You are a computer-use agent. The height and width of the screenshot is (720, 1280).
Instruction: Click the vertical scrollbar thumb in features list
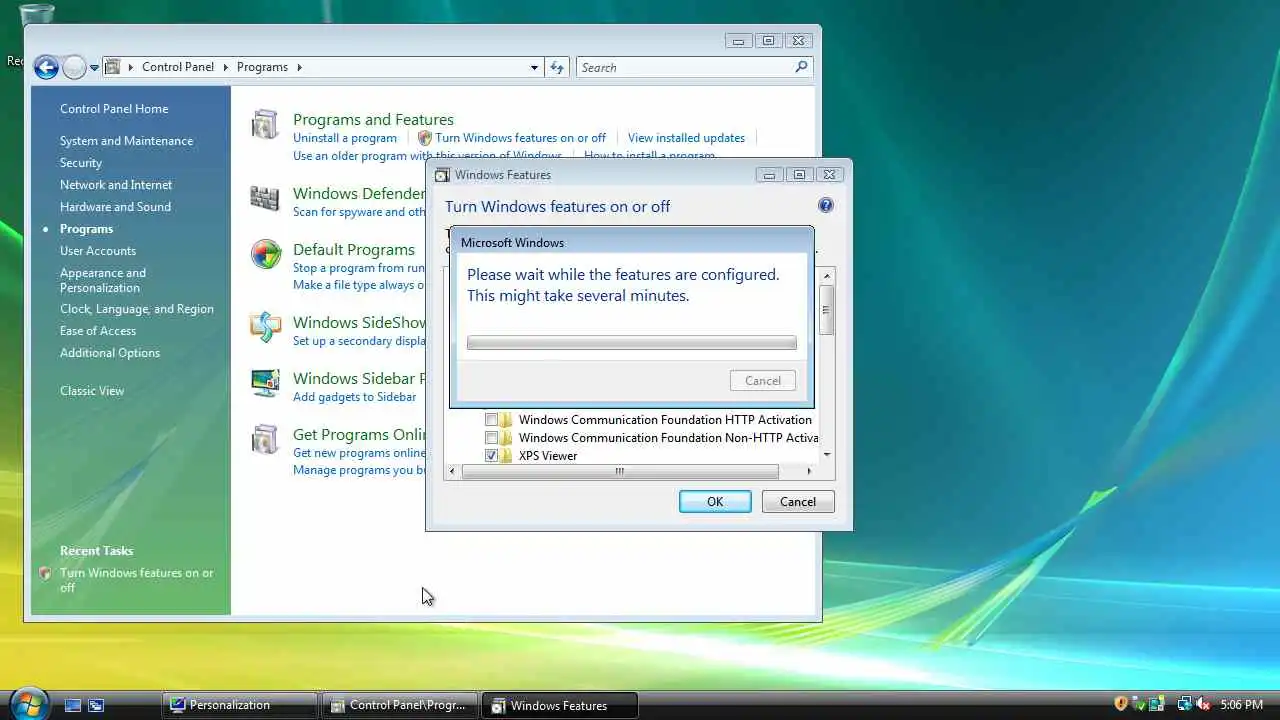(x=826, y=309)
